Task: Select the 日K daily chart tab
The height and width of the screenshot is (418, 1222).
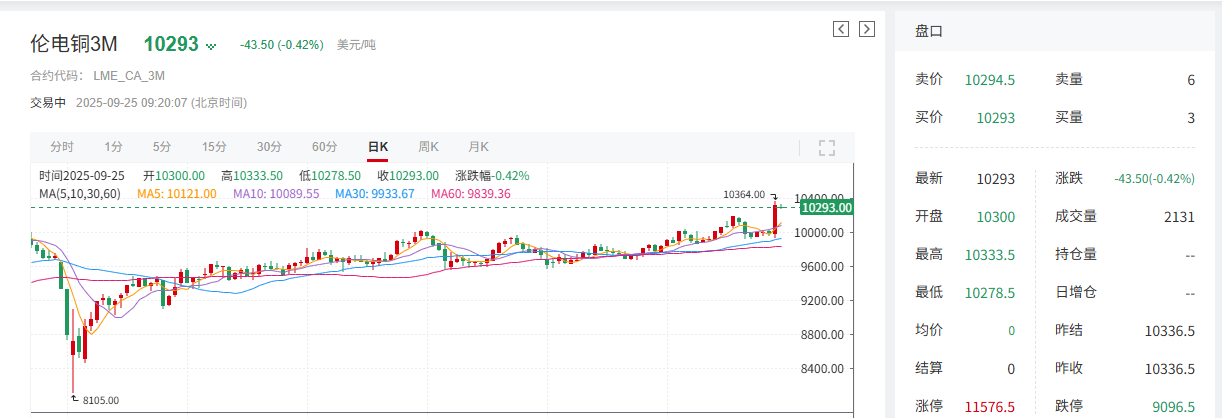Action: click(x=377, y=147)
